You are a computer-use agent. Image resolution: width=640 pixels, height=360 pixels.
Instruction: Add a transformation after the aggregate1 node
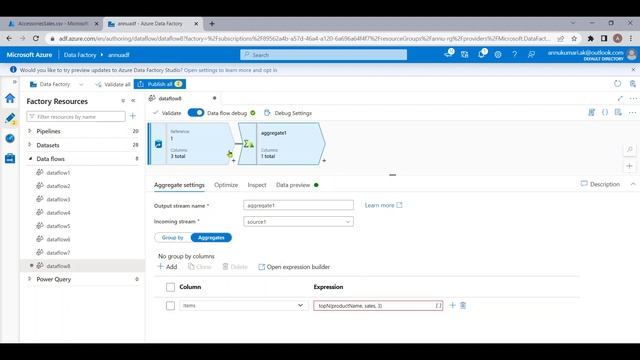pos(324,161)
